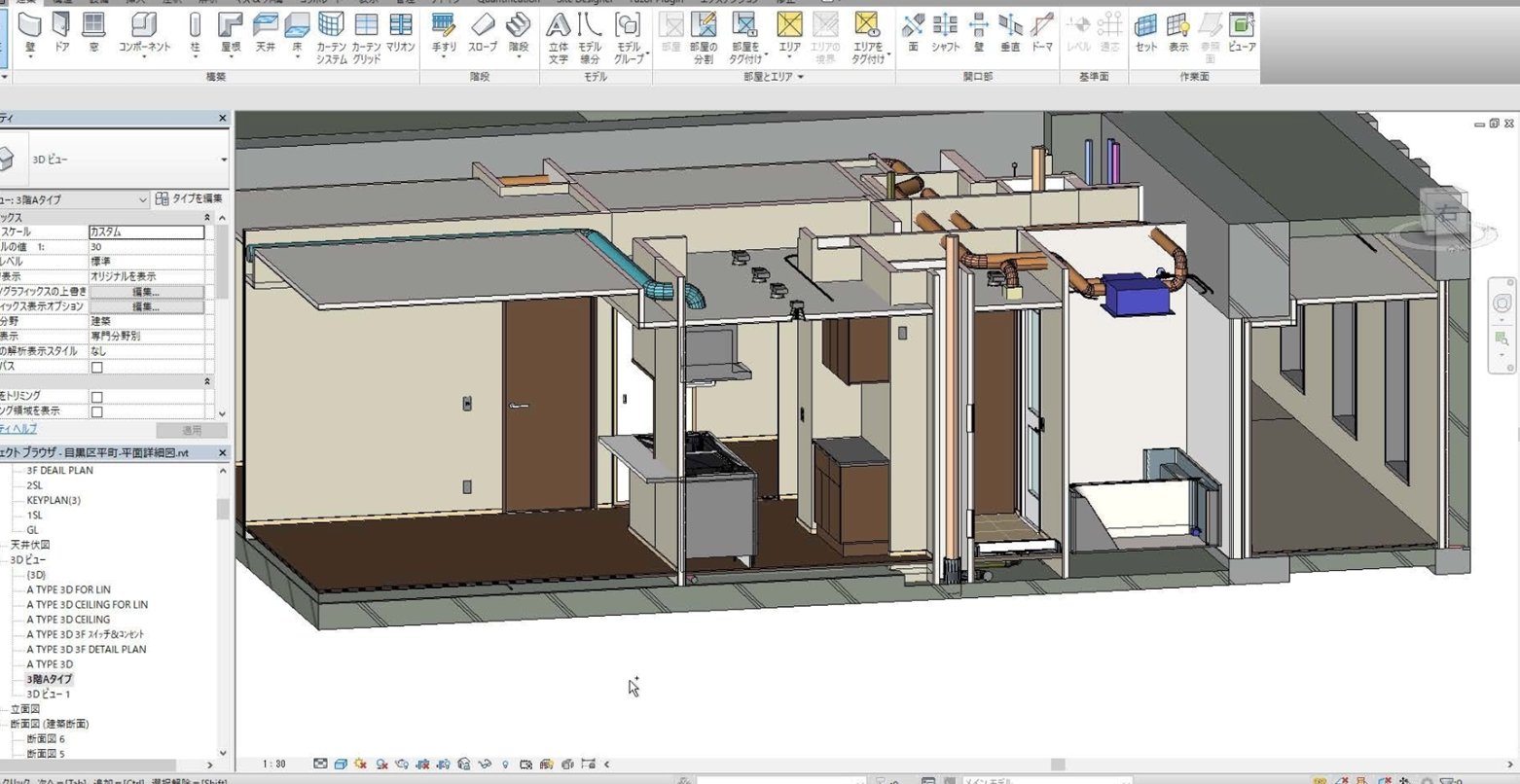Viewport: 1520px width, 784px height.
Task: Select the 壁 (Wall) tool
Action: click(x=29, y=34)
